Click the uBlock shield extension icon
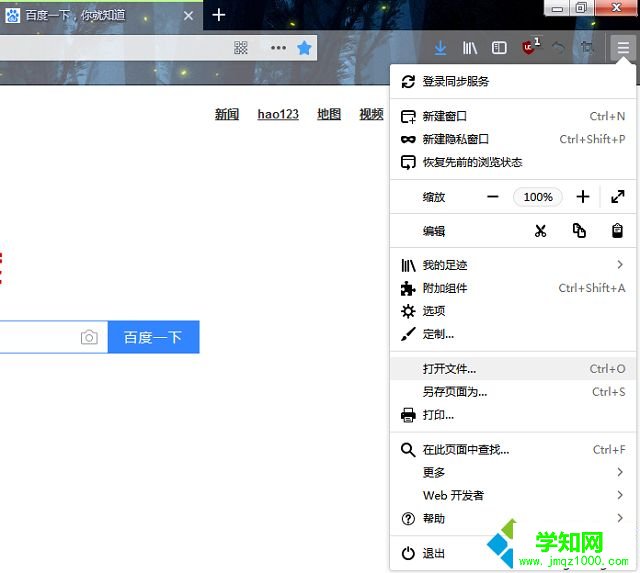 click(x=529, y=47)
